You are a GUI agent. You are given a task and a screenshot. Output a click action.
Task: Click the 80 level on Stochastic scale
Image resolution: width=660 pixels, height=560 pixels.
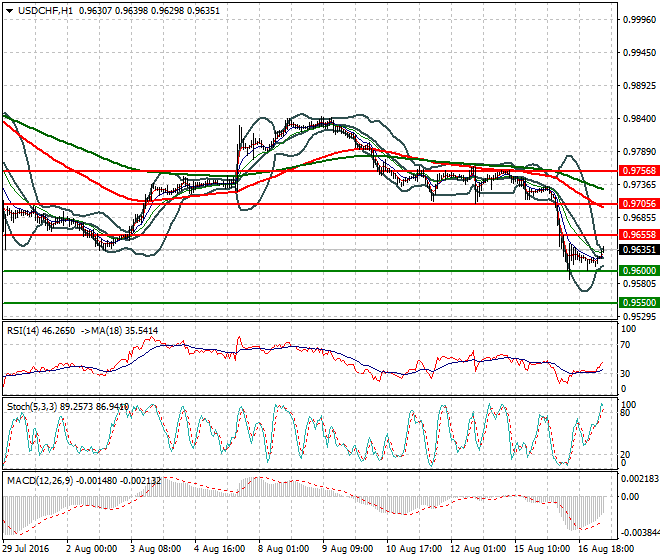pyautogui.click(x=626, y=412)
